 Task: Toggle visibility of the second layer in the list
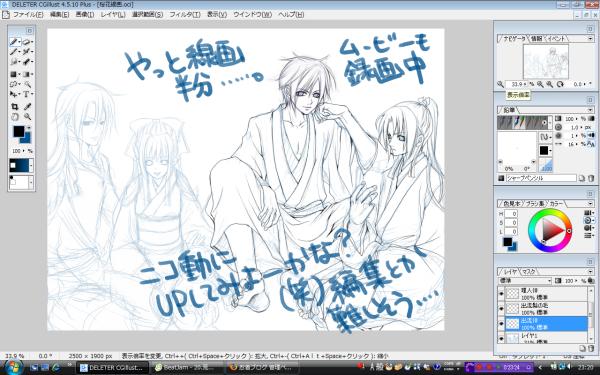(x=501, y=309)
